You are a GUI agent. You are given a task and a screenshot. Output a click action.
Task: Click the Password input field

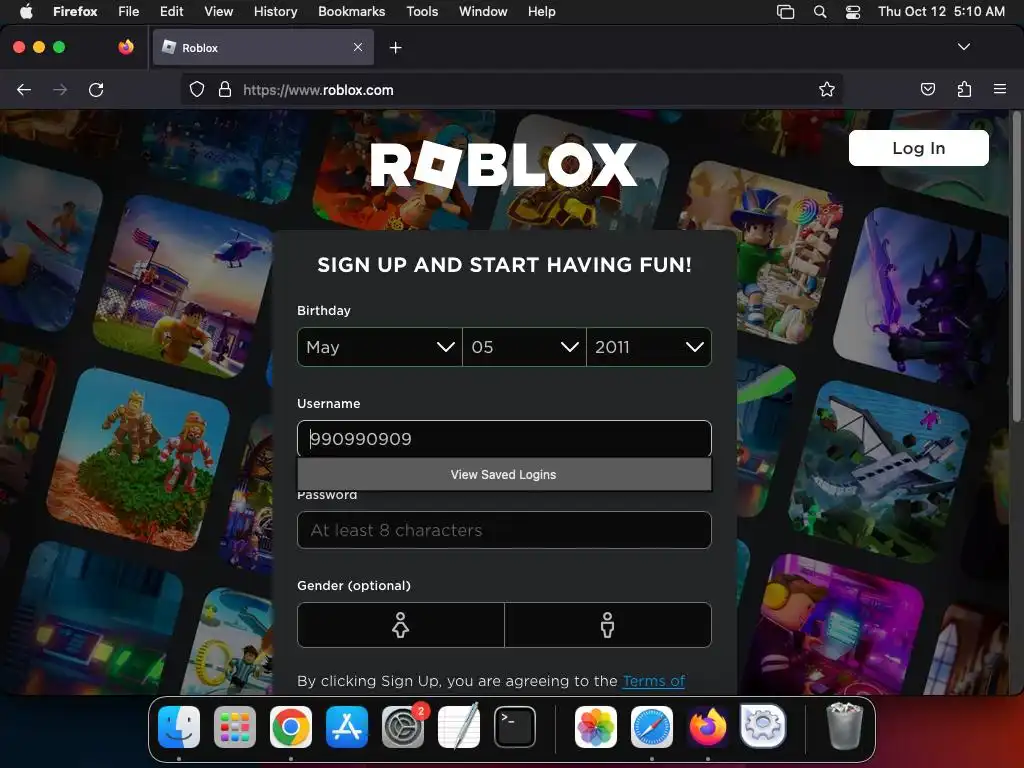click(x=504, y=530)
